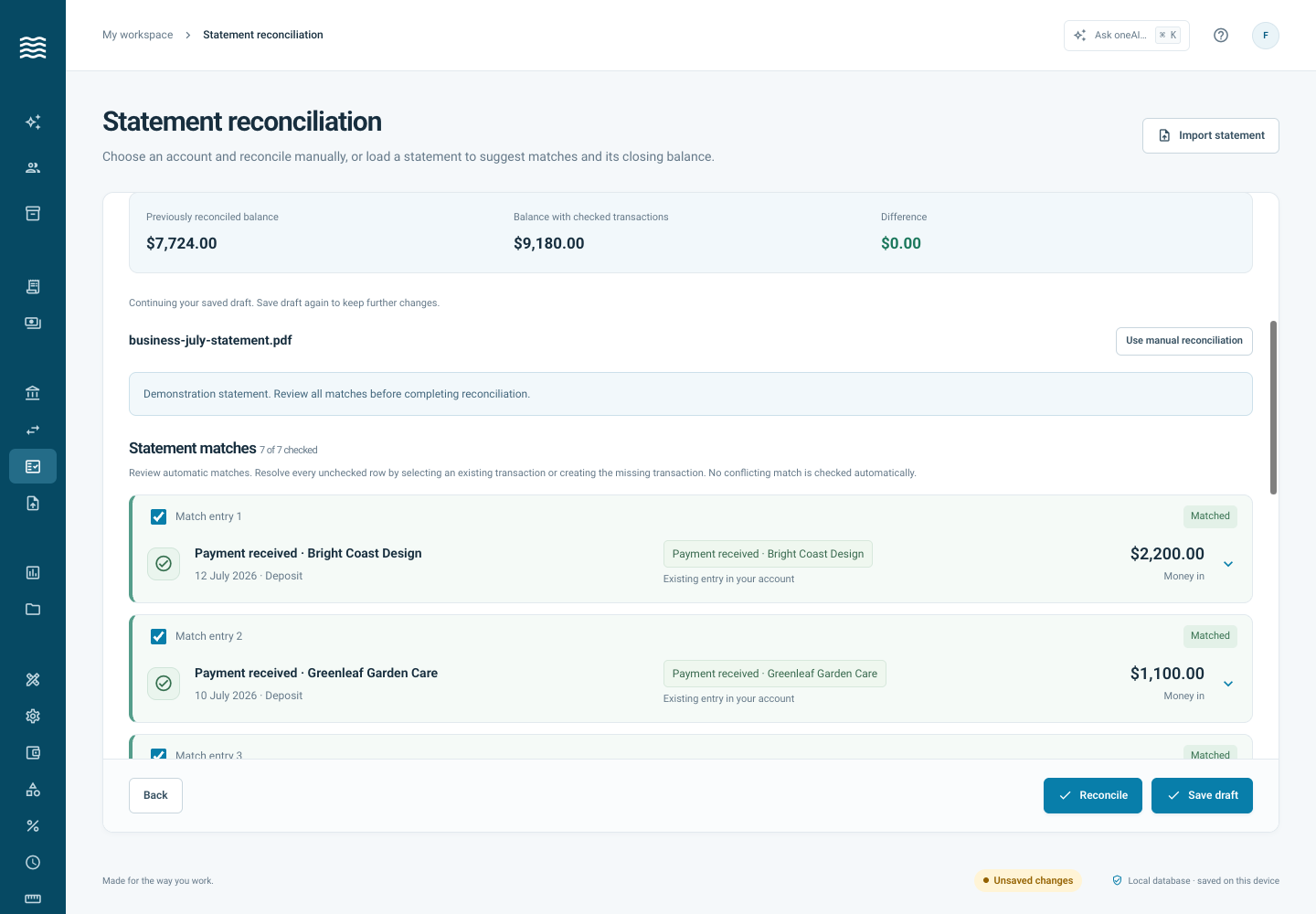Open the Bright Coast Design matched entry selector
The width and height of the screenshot is (1316, 914).
click(768, 554)
